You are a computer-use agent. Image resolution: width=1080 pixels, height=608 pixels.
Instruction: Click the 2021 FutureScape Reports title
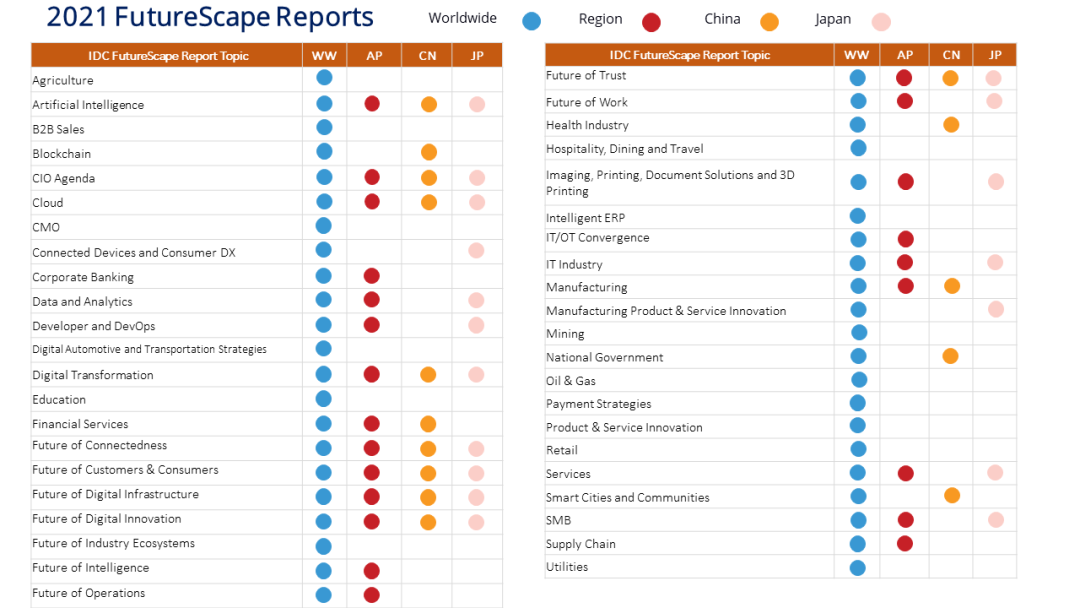(x=210, y=17)
